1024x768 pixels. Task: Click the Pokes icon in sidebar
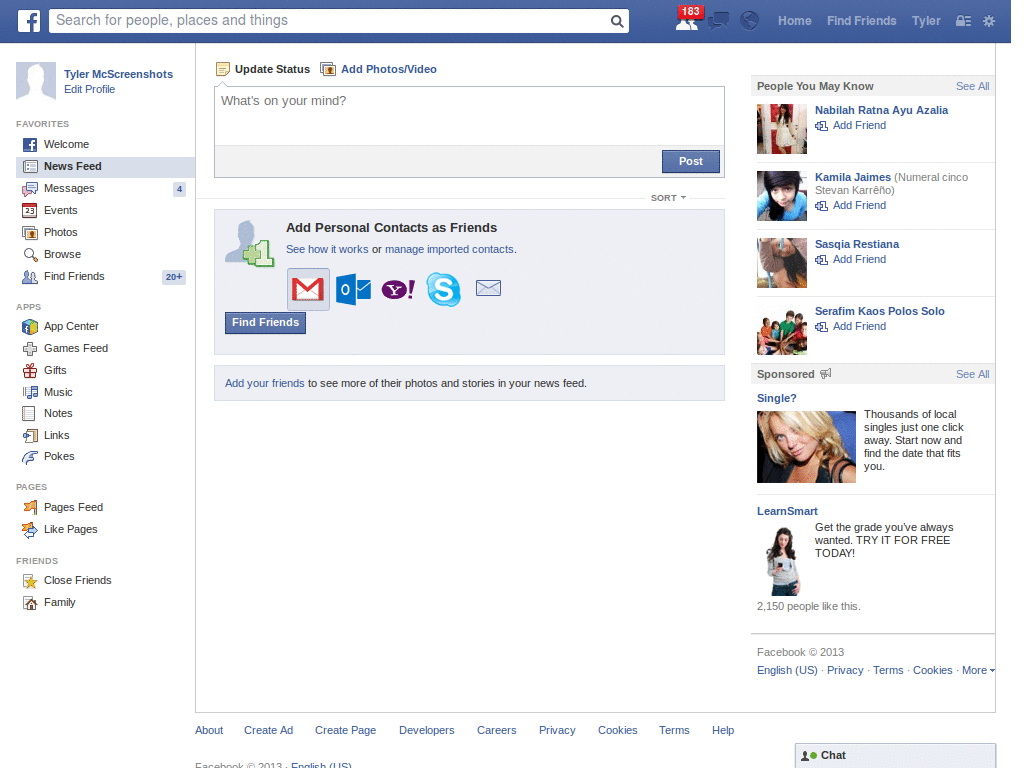(29, 457)
